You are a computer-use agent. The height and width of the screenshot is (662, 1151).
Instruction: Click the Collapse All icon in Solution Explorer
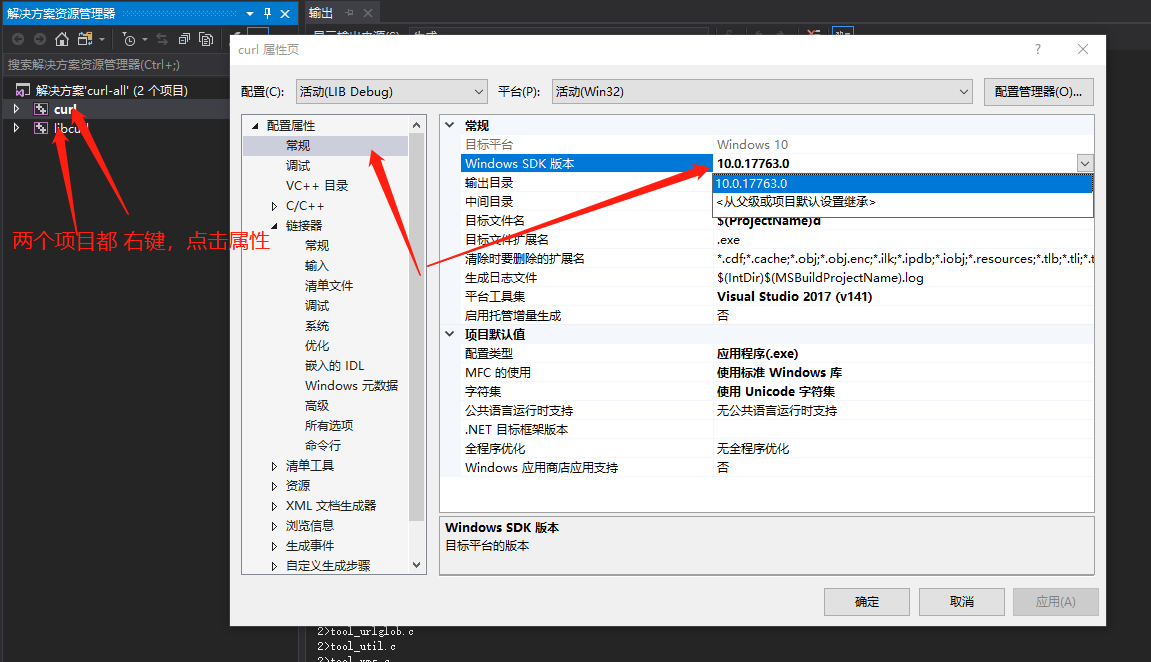pyautogui.click(x=184, y=39)
